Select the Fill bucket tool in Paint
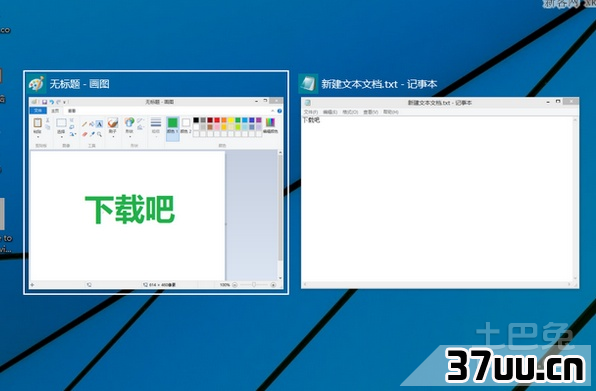 92,124
